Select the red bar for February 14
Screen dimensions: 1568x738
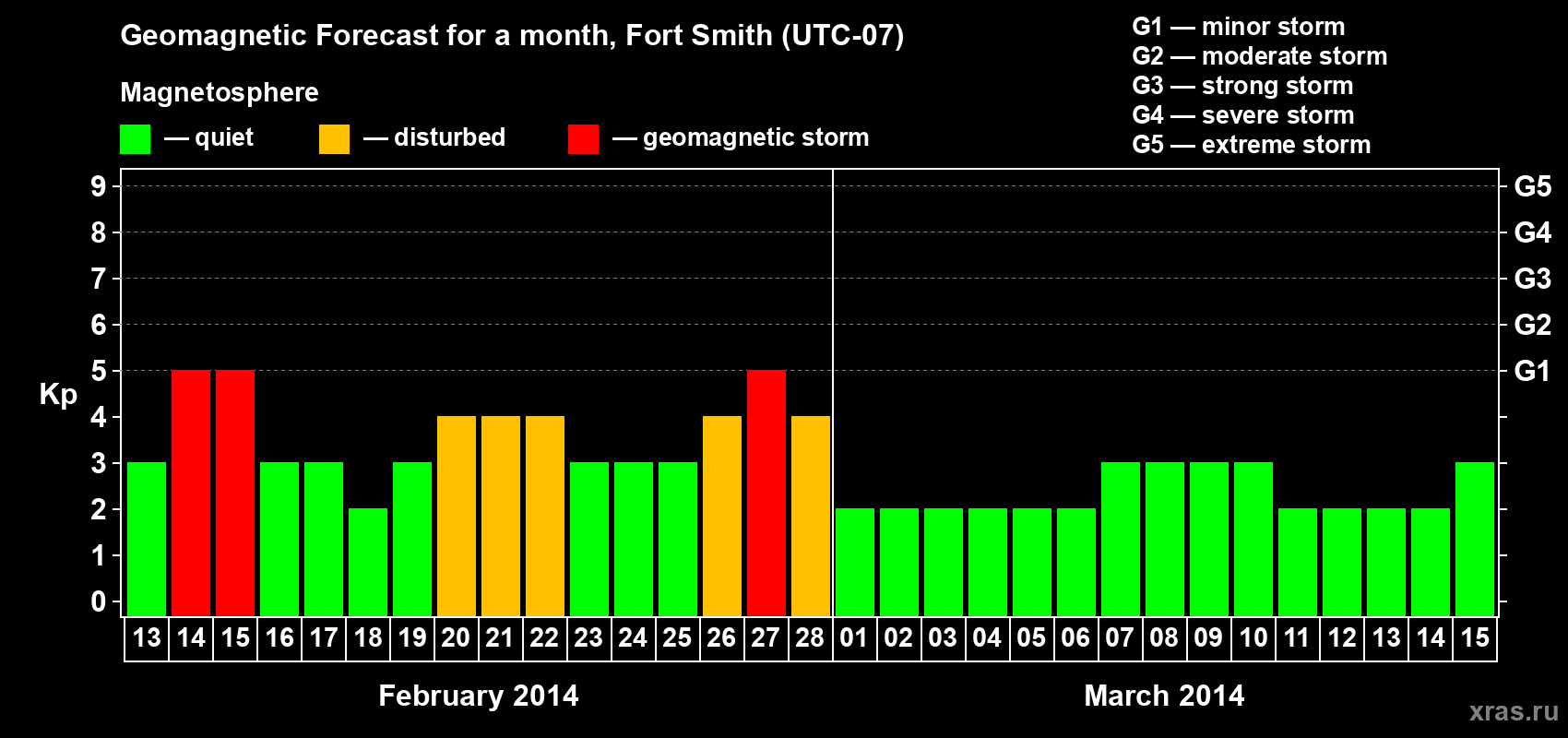191,494
